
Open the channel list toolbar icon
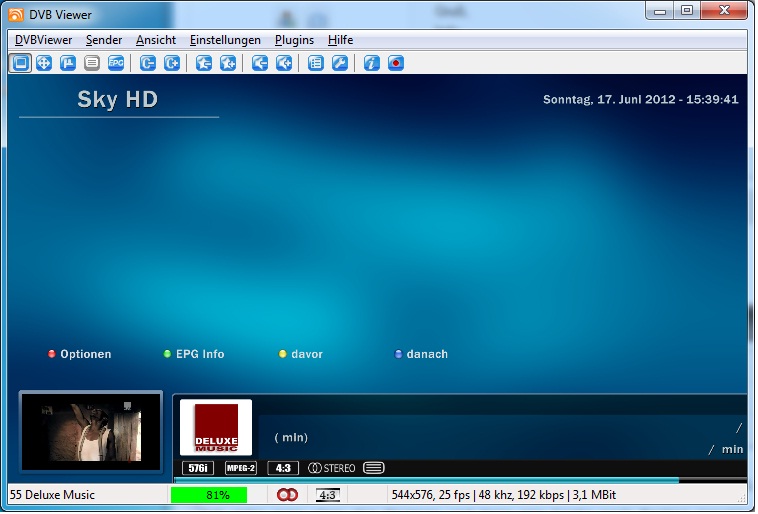coord(316,63)
